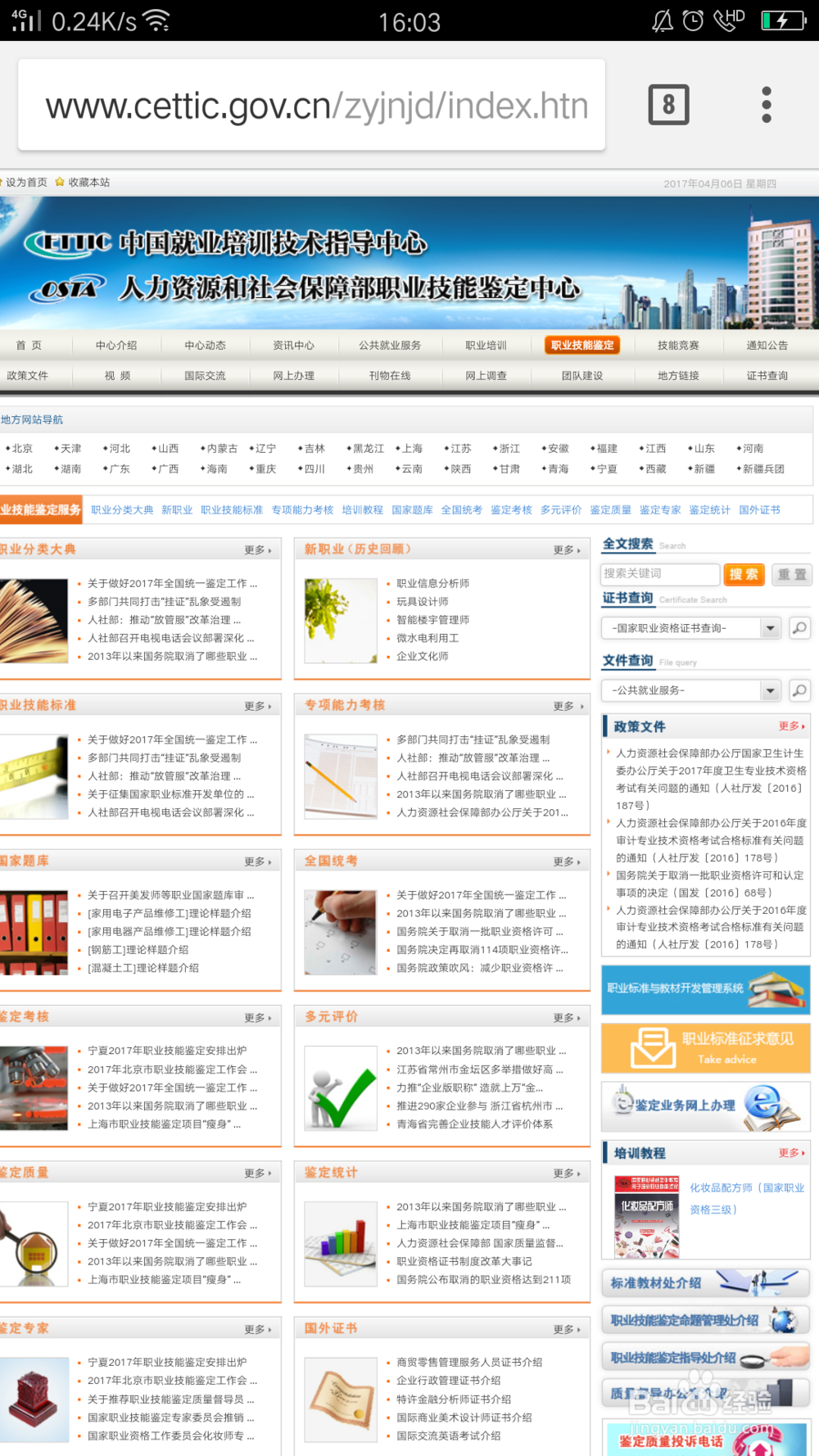Expand 更多 in 鉴定统计 section
The height and width of the screenshot is (1456, 819).
[567, 1173]
